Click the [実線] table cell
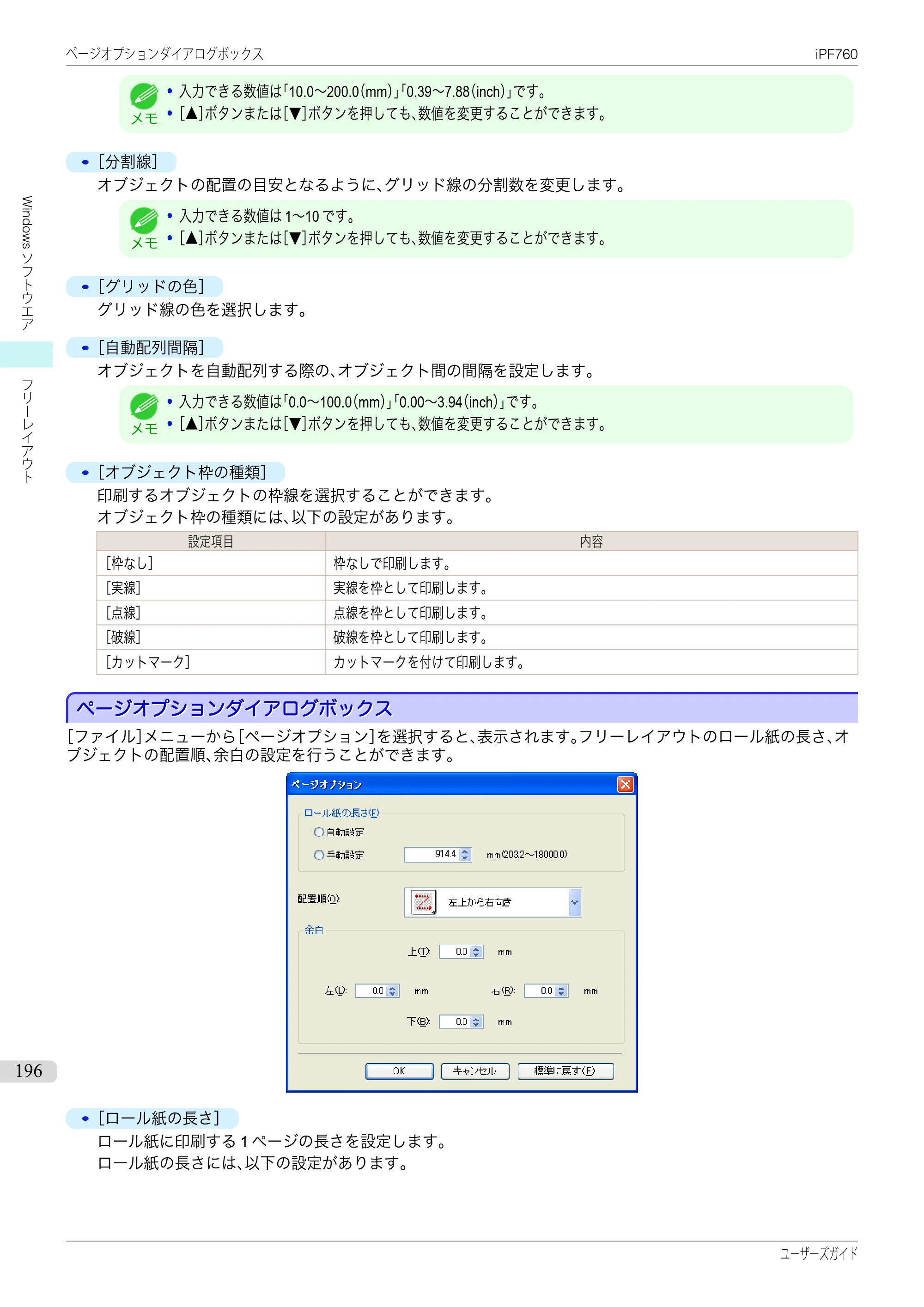The height and width of the screenshot is (1307, 924). [211, 588]
